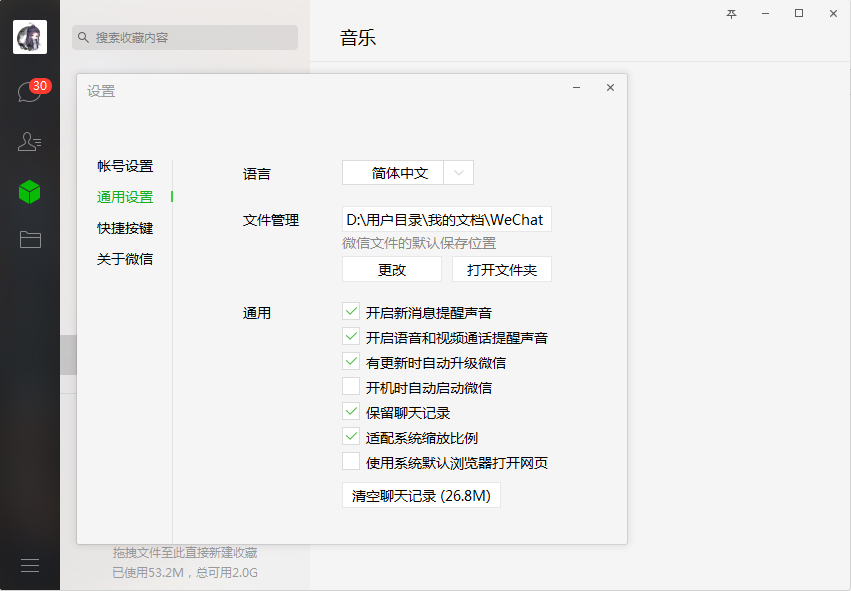Click 清空聊天记录 (26.8M) button
851x591 pixels.
coord(420,495)
